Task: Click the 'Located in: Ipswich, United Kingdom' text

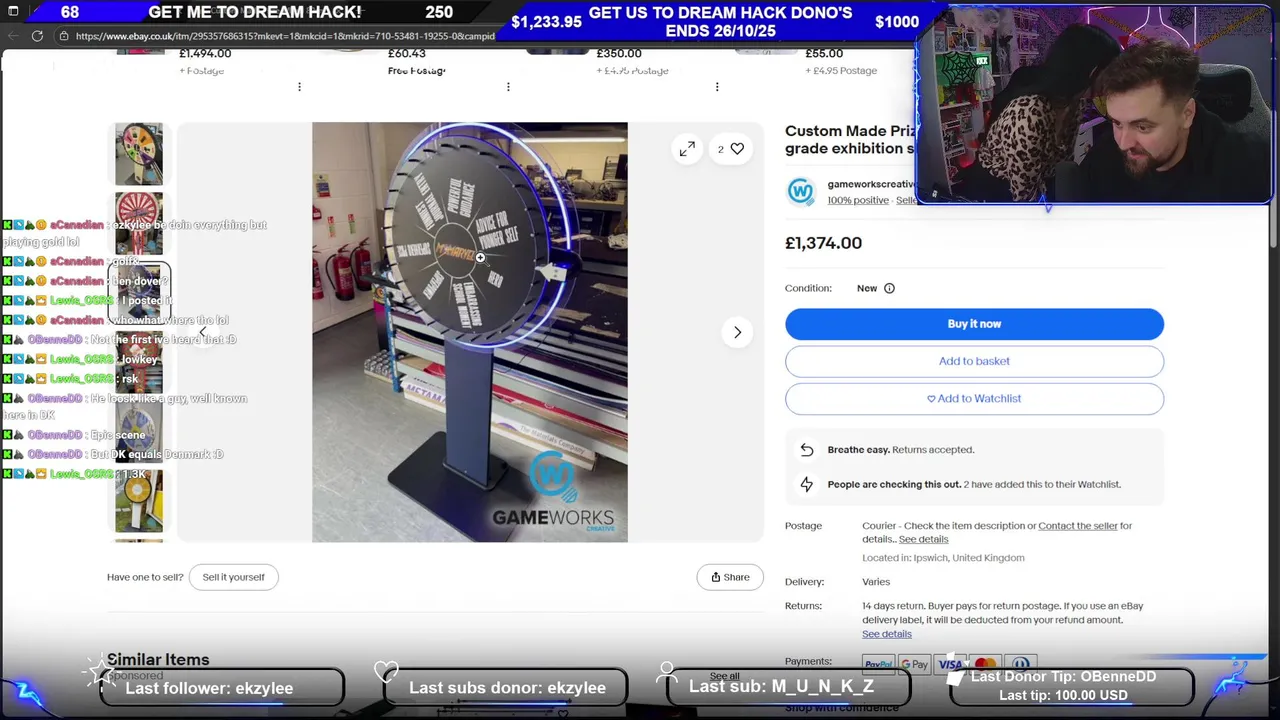Action: (943, 558)
